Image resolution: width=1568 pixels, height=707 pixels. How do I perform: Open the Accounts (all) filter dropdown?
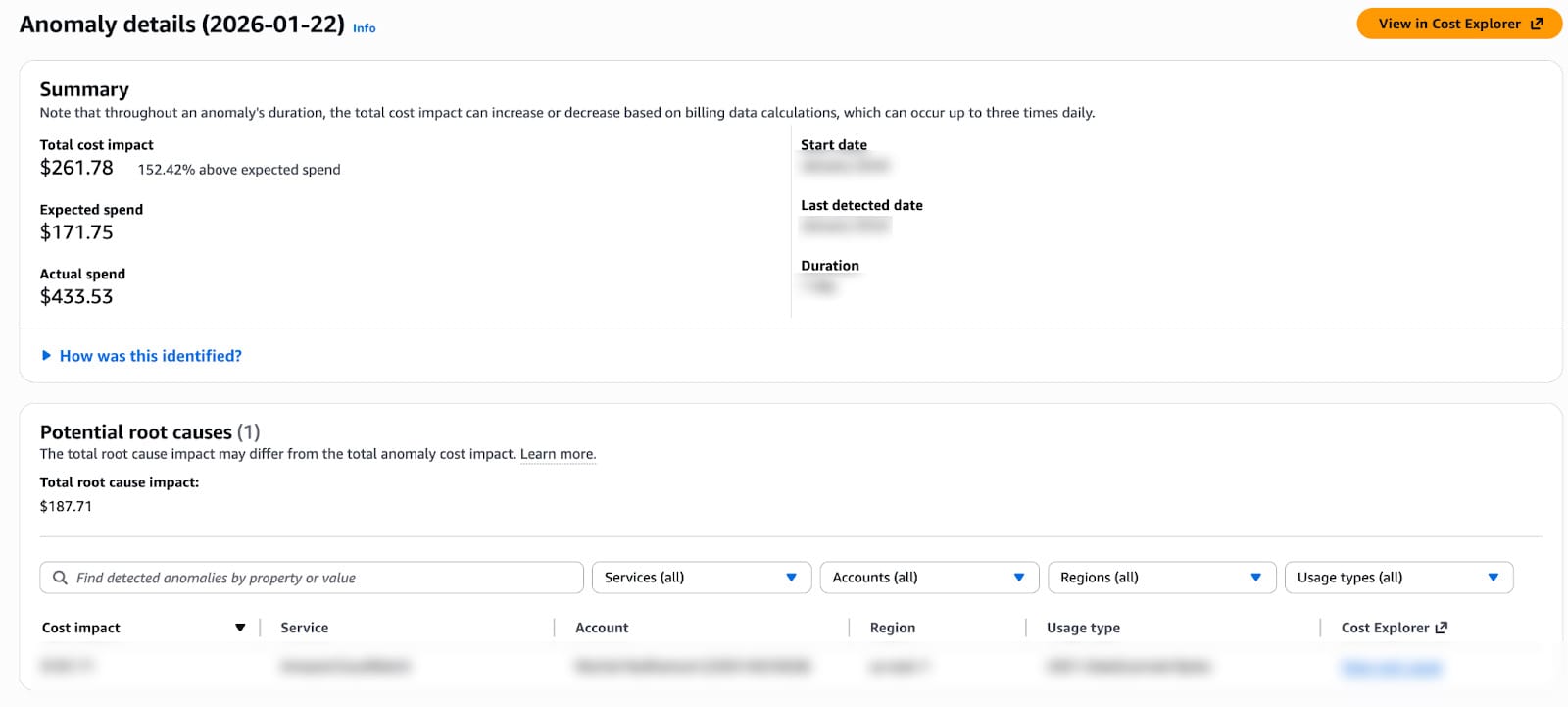928,578
